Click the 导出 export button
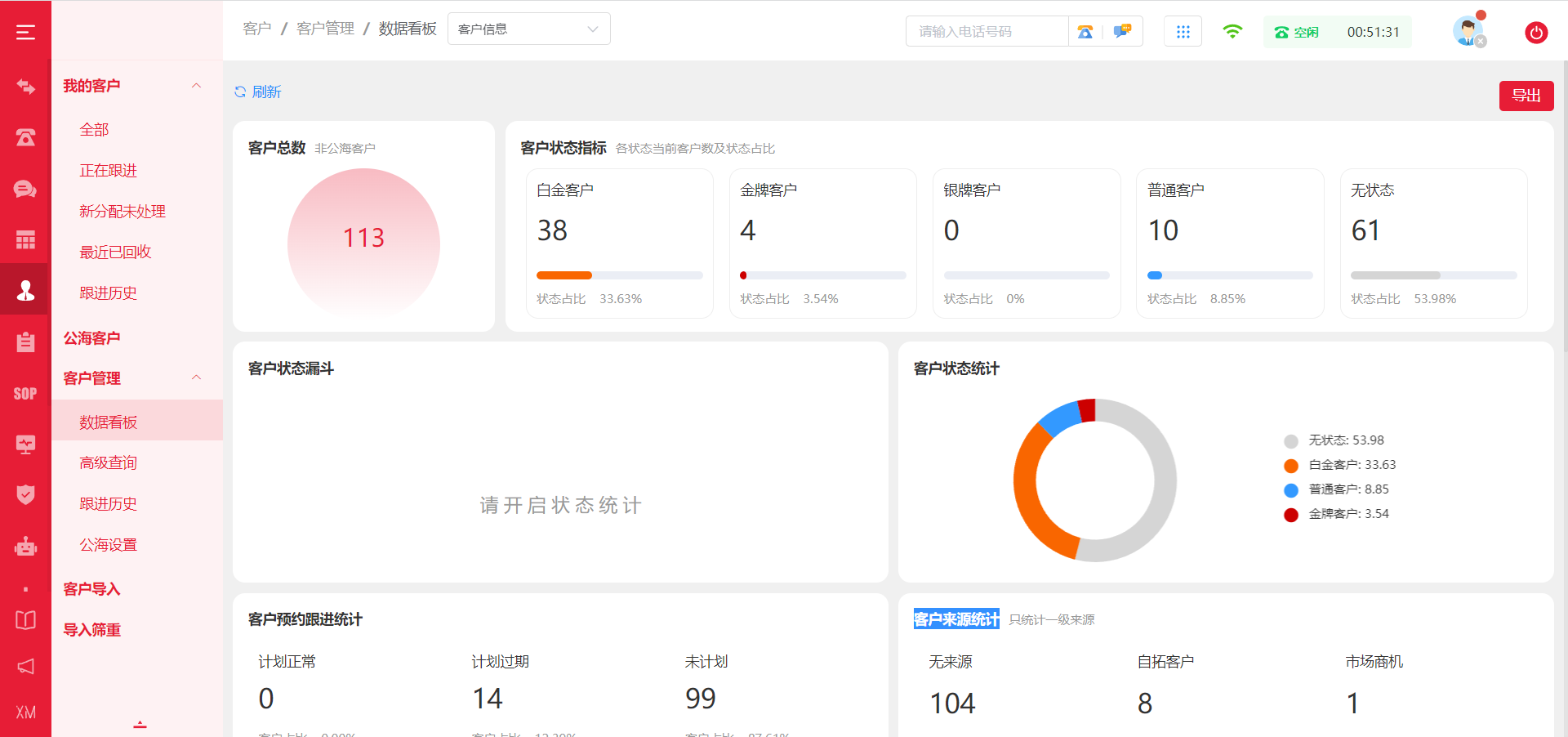1568x737 pixels. 1526,96
